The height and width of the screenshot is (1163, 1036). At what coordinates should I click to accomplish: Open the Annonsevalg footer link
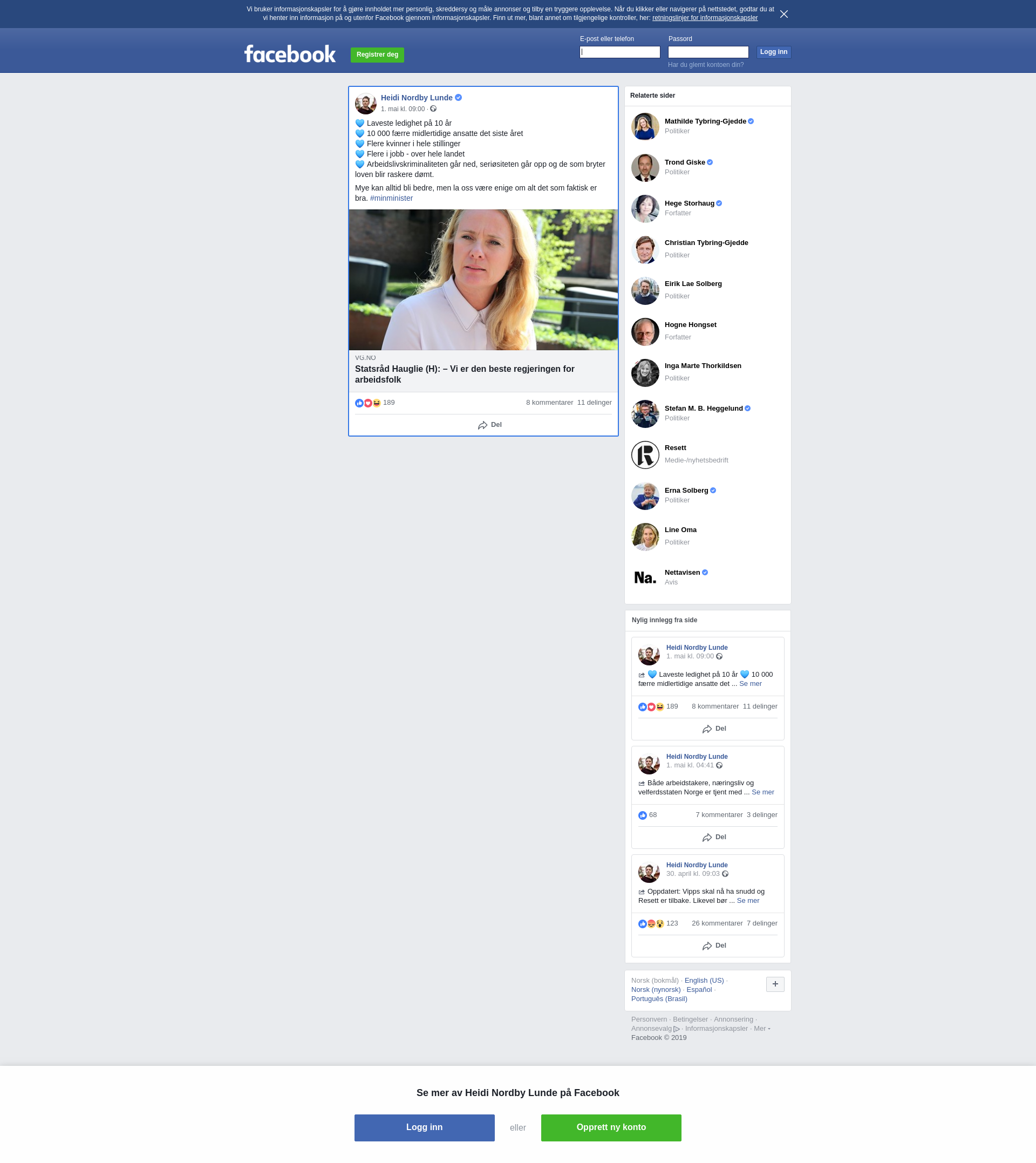655,1028
